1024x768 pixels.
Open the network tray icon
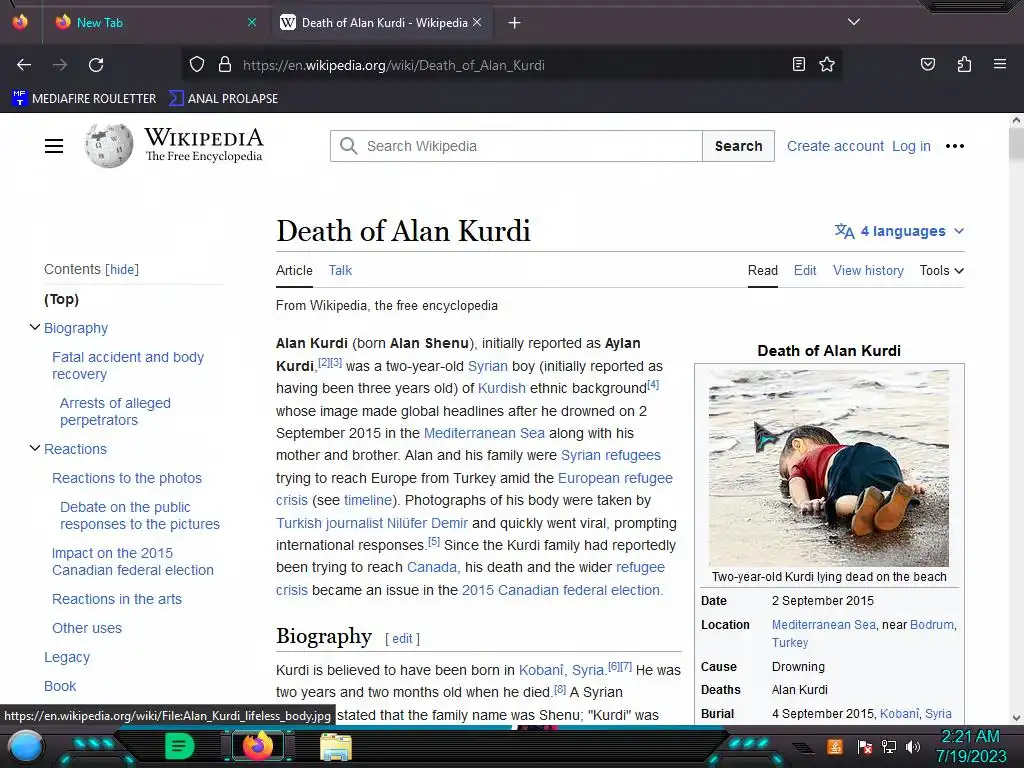(889, 747)
